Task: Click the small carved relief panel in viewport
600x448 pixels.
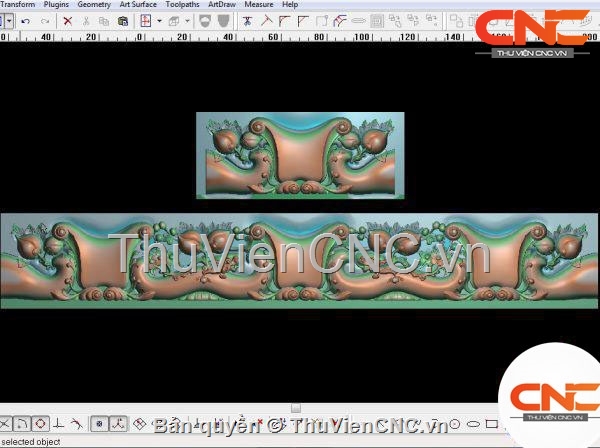Action: (300, 155)
